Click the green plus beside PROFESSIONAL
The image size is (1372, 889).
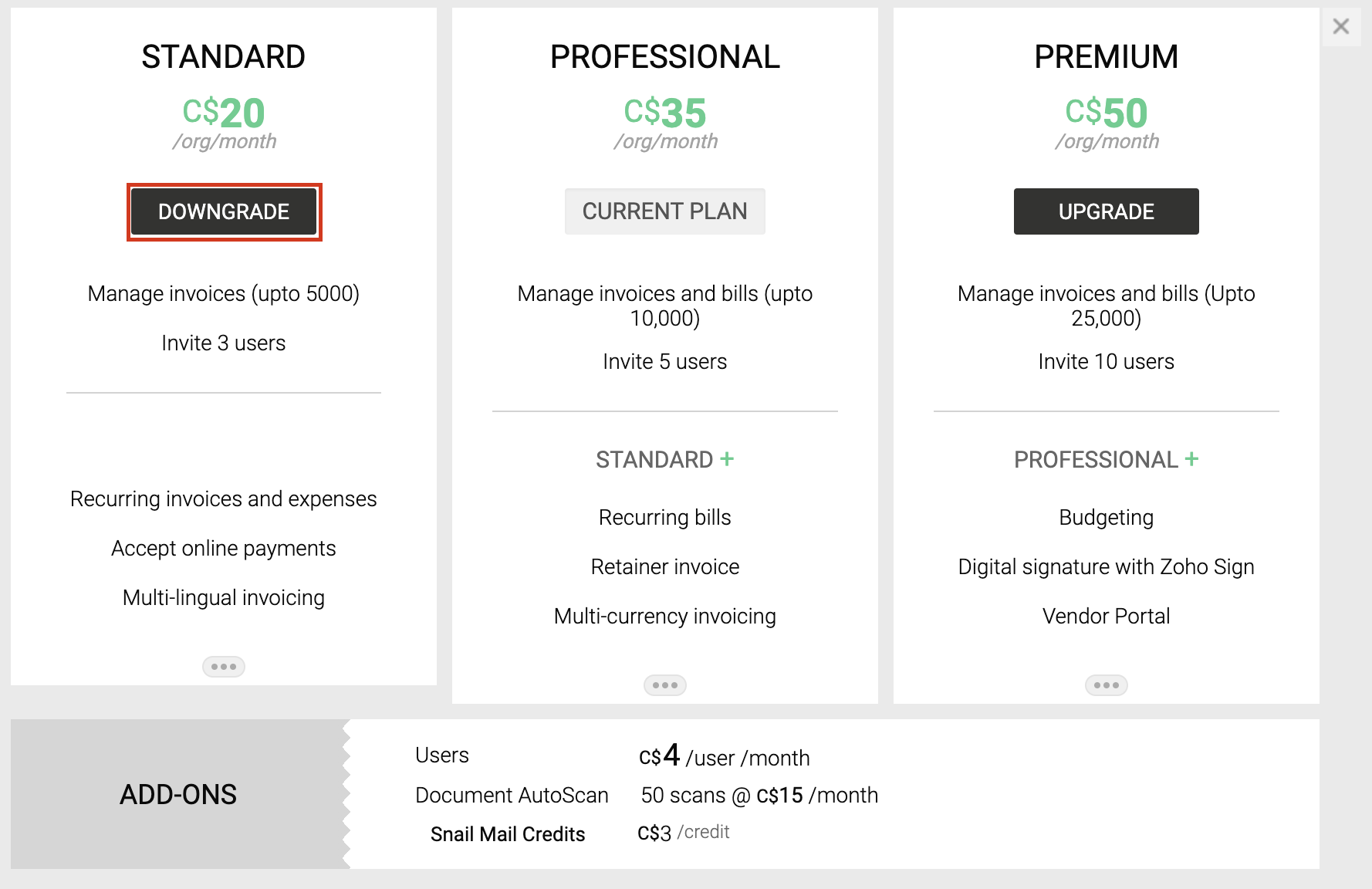1192,459
